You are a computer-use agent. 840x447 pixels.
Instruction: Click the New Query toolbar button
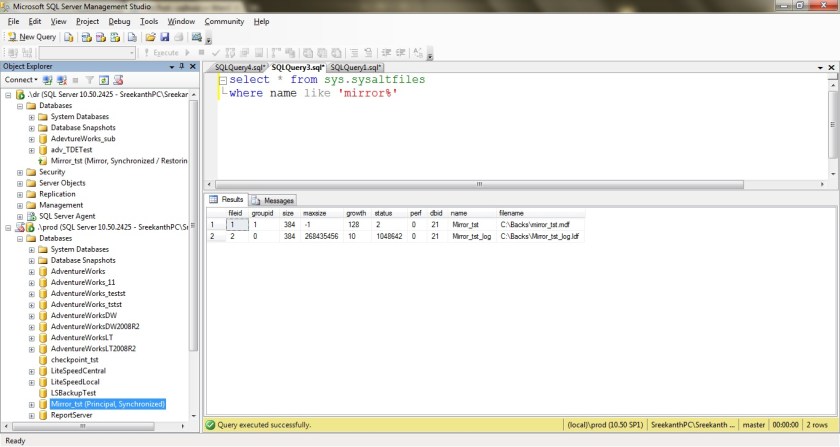(32, 37)
